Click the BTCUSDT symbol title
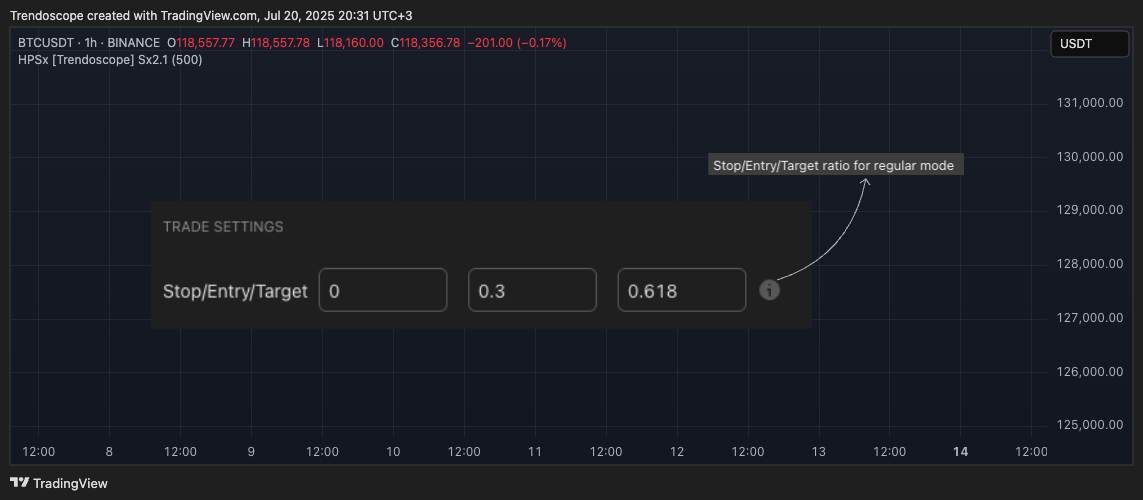 coord(46,43)
